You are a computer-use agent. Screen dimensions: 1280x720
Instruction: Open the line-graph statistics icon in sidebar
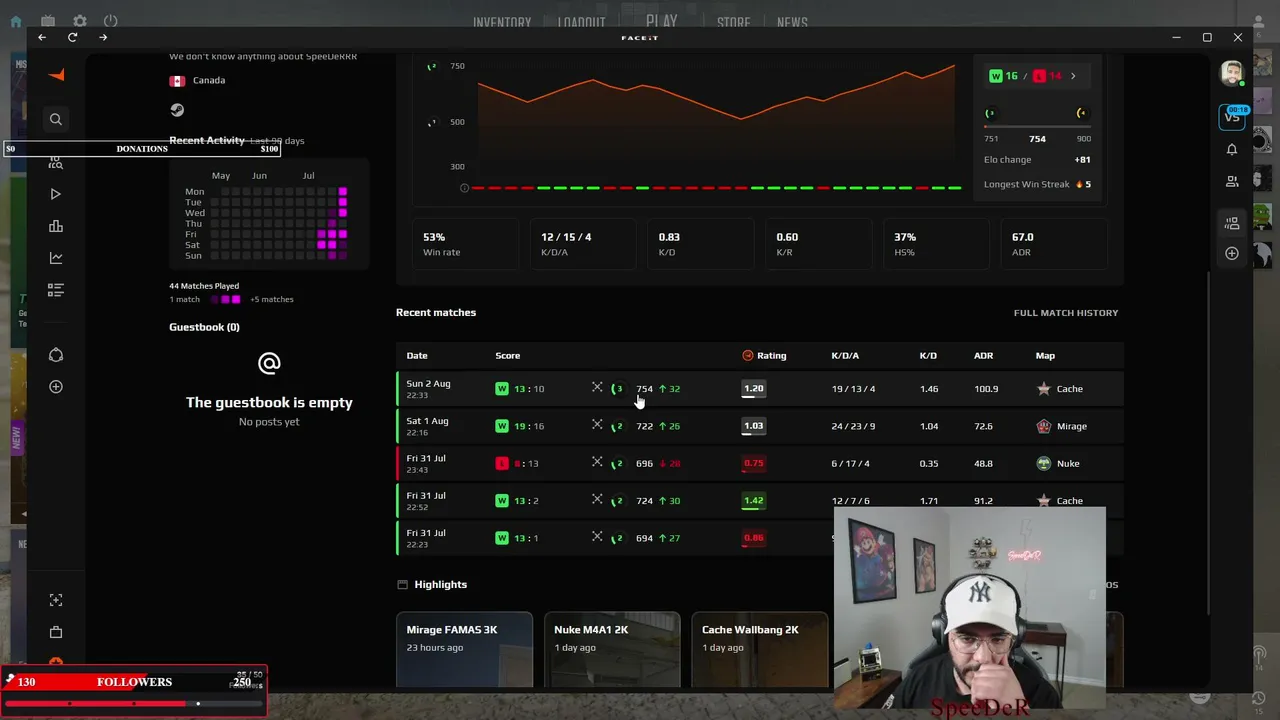tap(56, 258)
